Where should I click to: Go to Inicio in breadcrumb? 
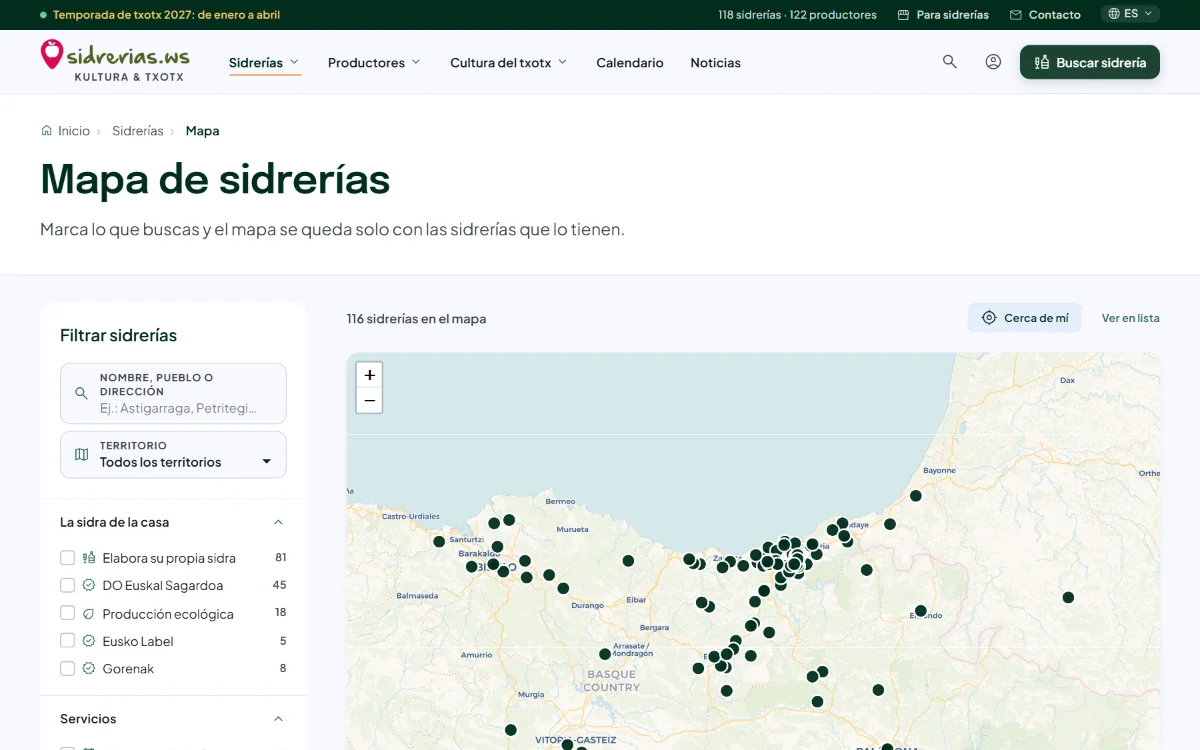click(74, 131)
